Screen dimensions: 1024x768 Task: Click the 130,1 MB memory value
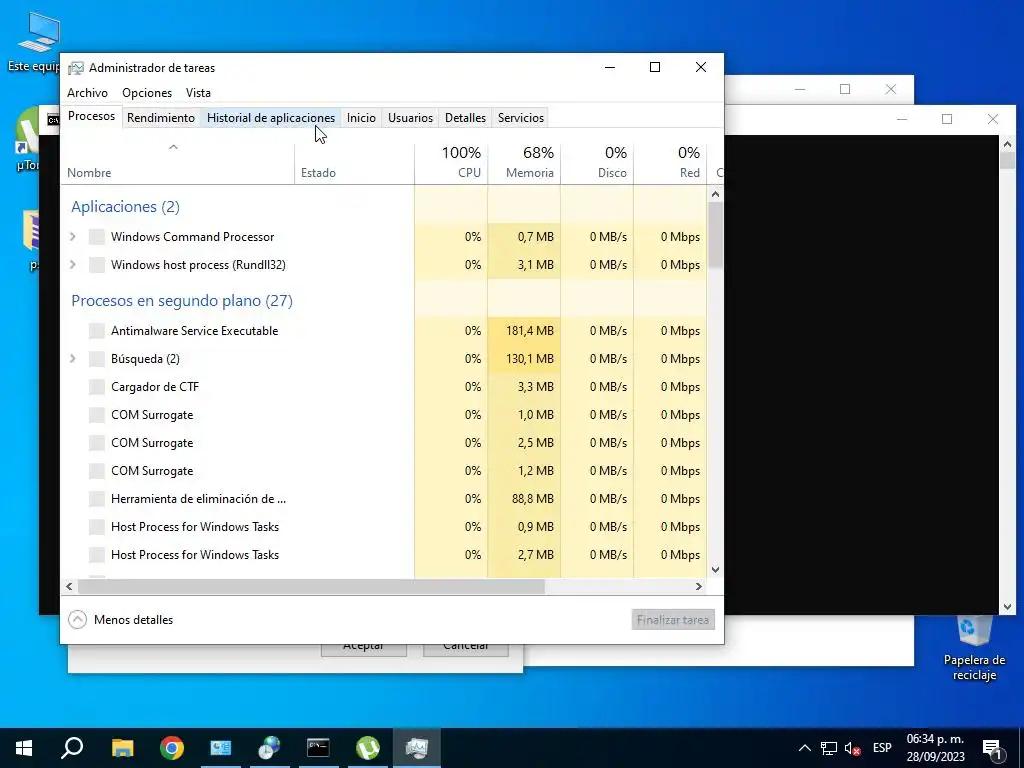[x=530, y=359]
